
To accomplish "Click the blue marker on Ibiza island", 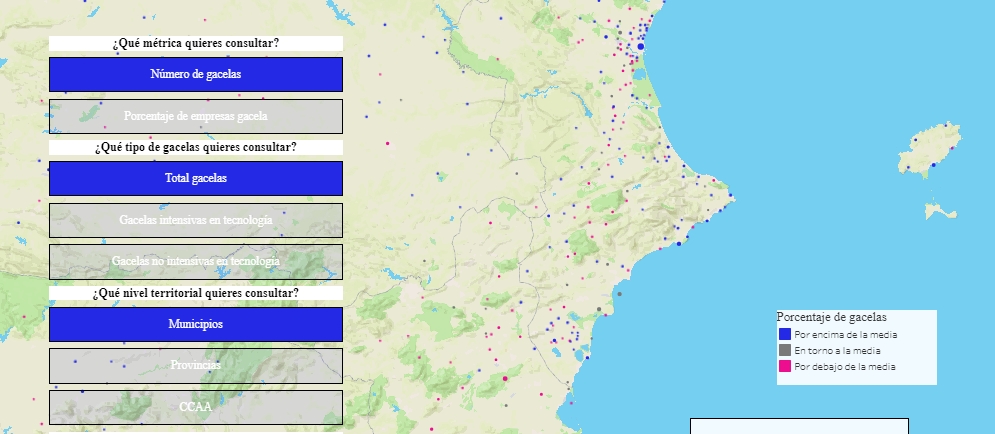I will [933, 165].
